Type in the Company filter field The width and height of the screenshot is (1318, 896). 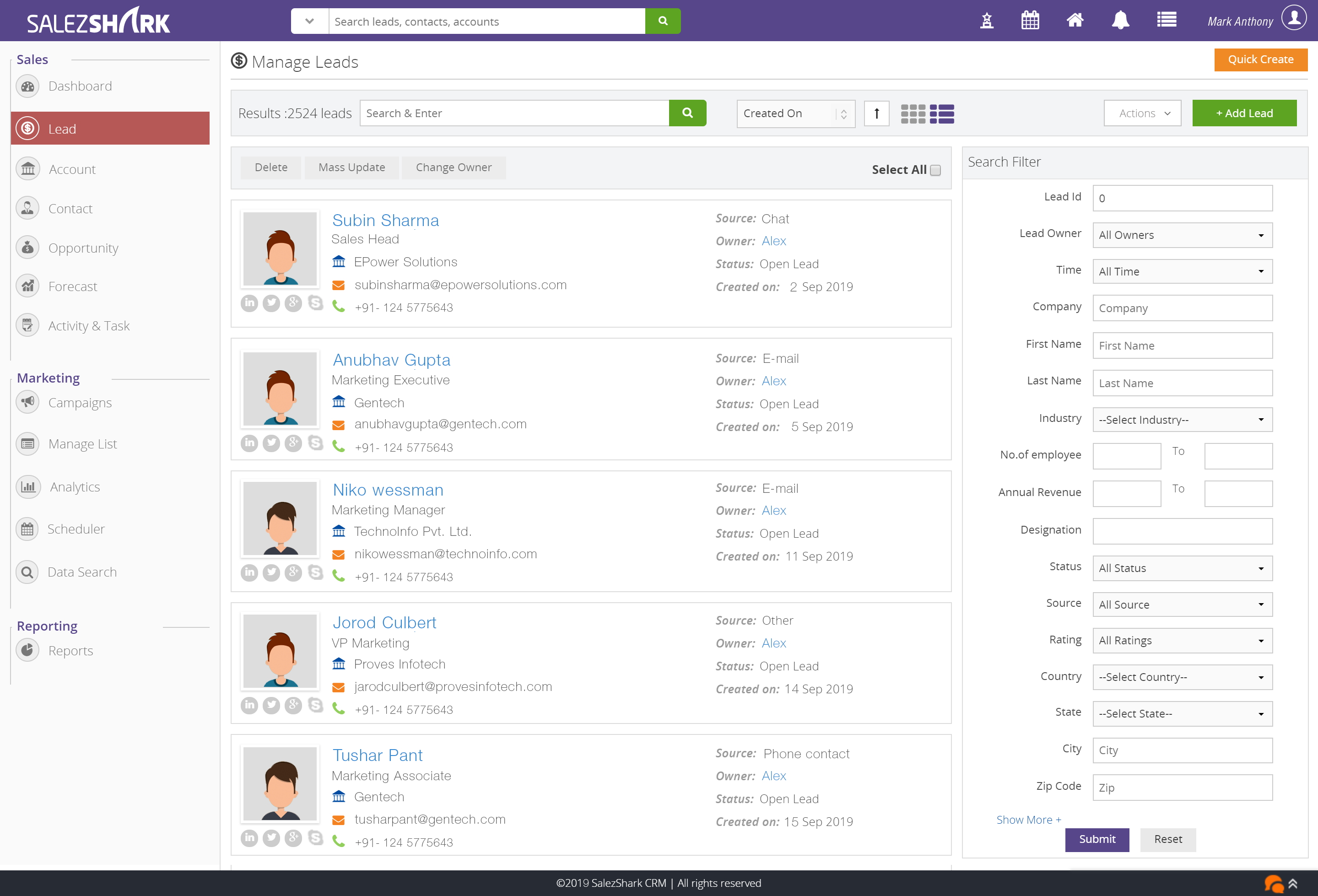pyautogui.click(x=1182, y=308)
